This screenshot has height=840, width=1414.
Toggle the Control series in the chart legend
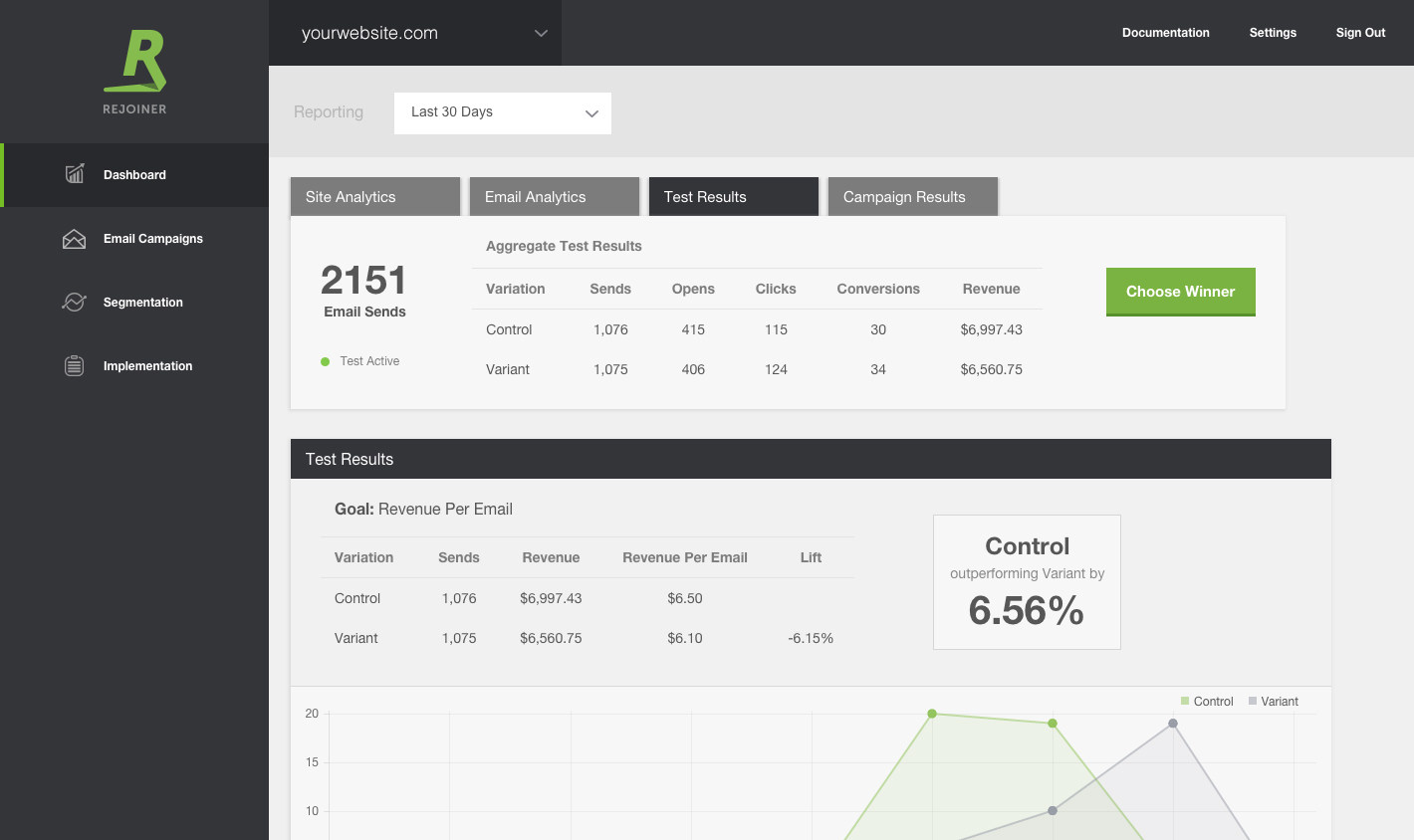[x=1207, y=702]
